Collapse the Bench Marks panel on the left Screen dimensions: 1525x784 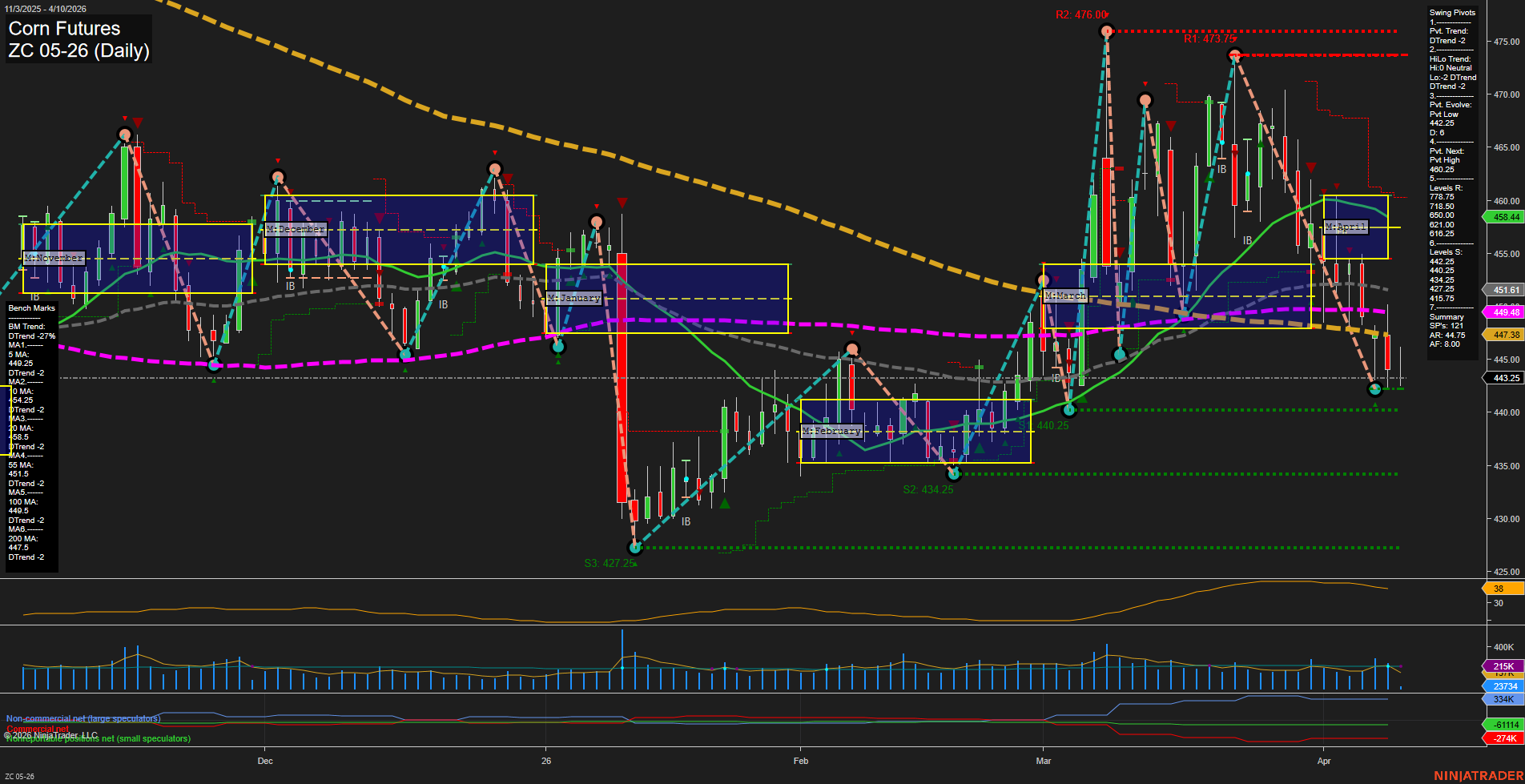click(x=30, y=308)
